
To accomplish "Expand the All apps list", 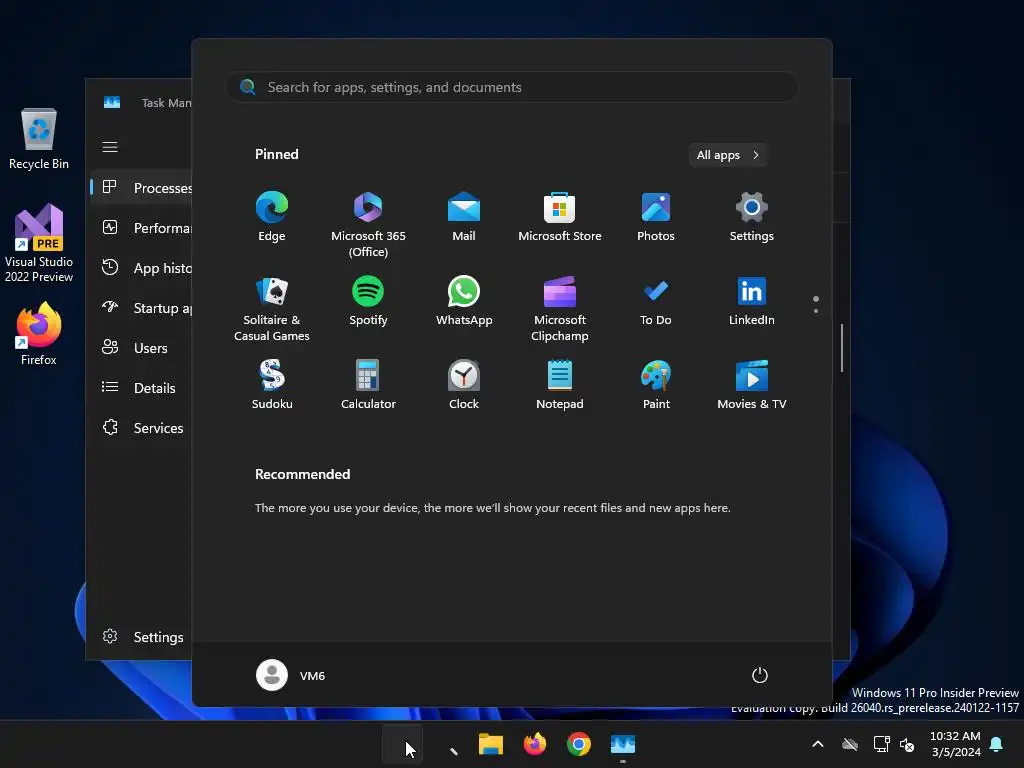I will [x=728, y=155].
